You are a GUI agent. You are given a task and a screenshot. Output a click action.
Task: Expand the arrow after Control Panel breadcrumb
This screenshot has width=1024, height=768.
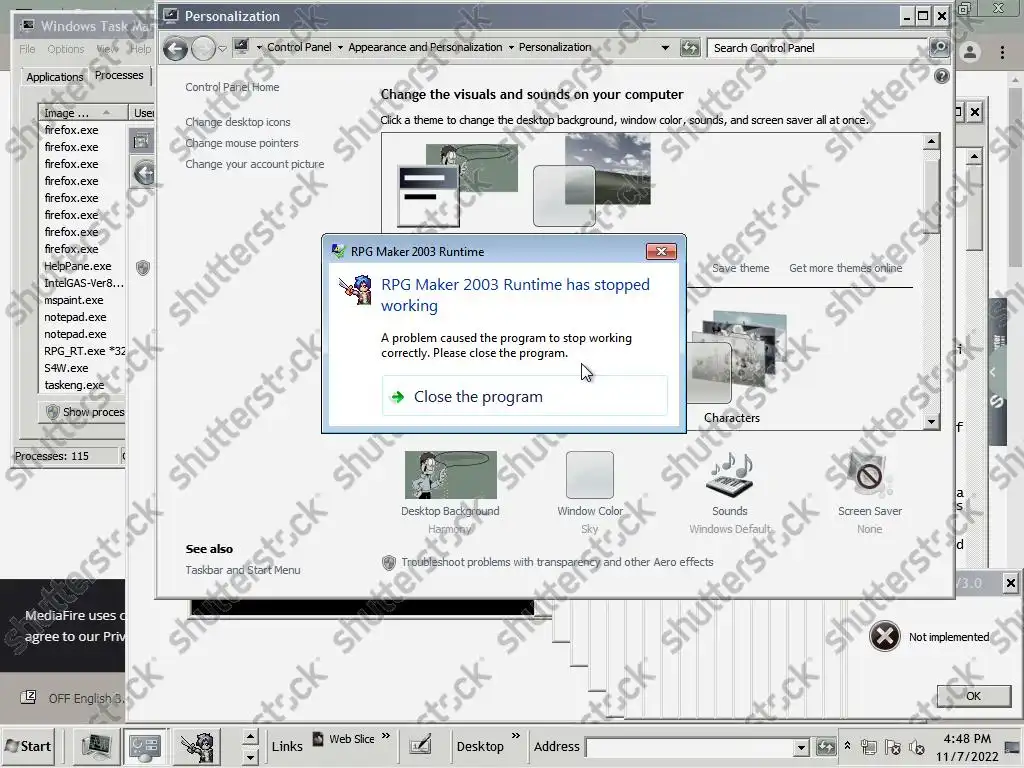(340, 47)
